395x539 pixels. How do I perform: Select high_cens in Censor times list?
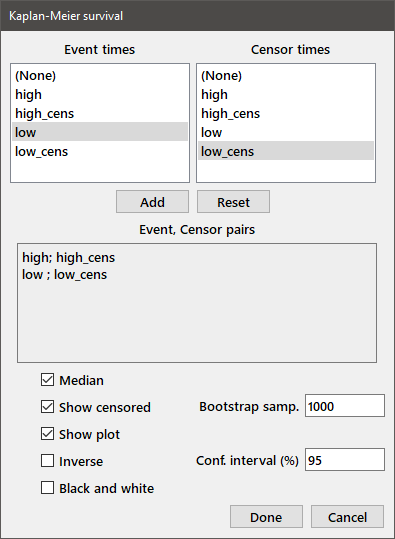pos(286,113)
